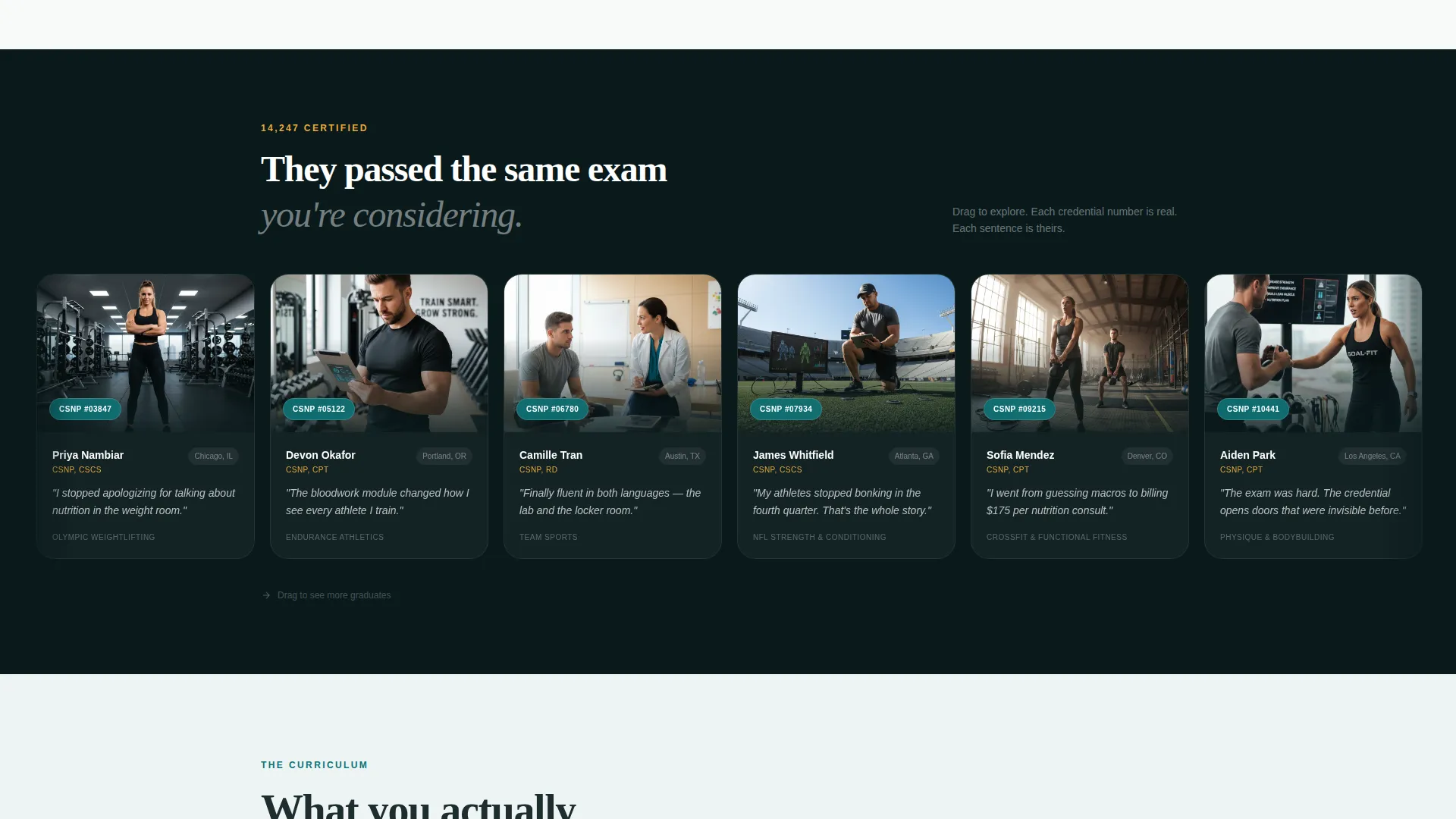Click the TEAM SPORTS label
Screen dimensions: 1456x819
click(x=548, y=537)
